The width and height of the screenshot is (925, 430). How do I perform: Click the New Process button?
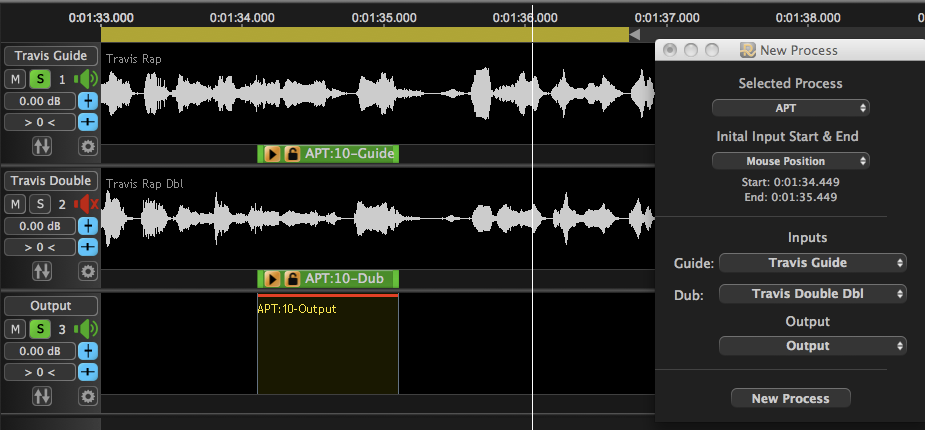tap(791, 398)
